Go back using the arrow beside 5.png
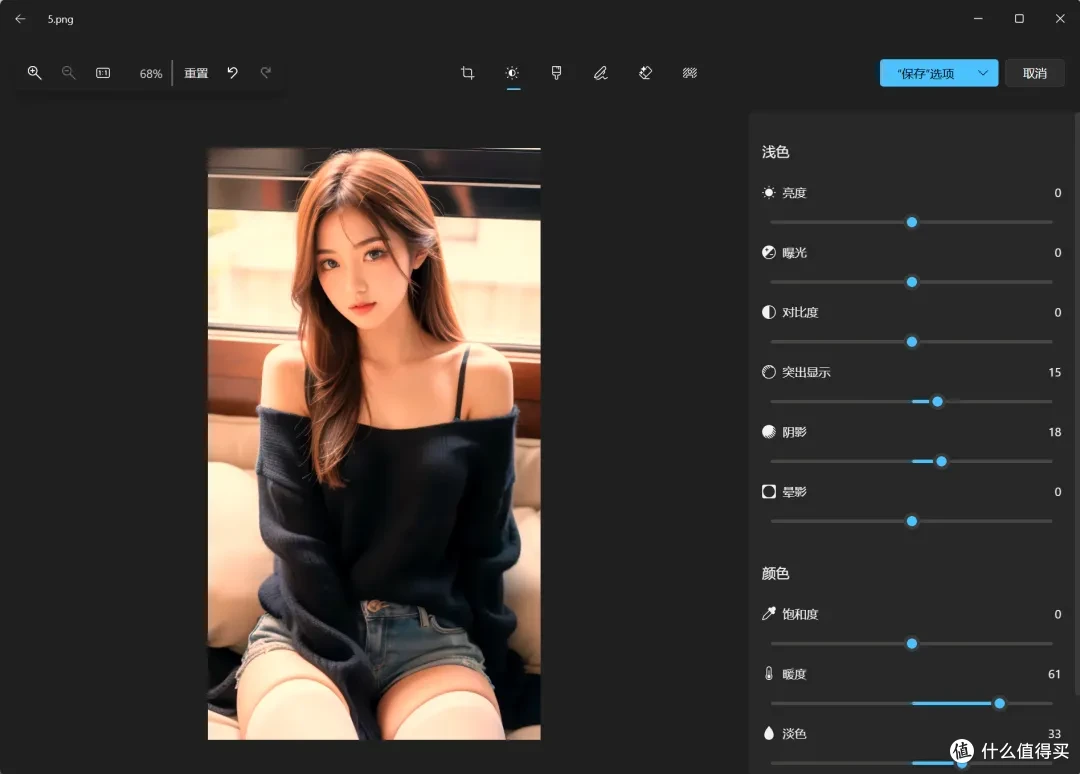 point(20,19)
